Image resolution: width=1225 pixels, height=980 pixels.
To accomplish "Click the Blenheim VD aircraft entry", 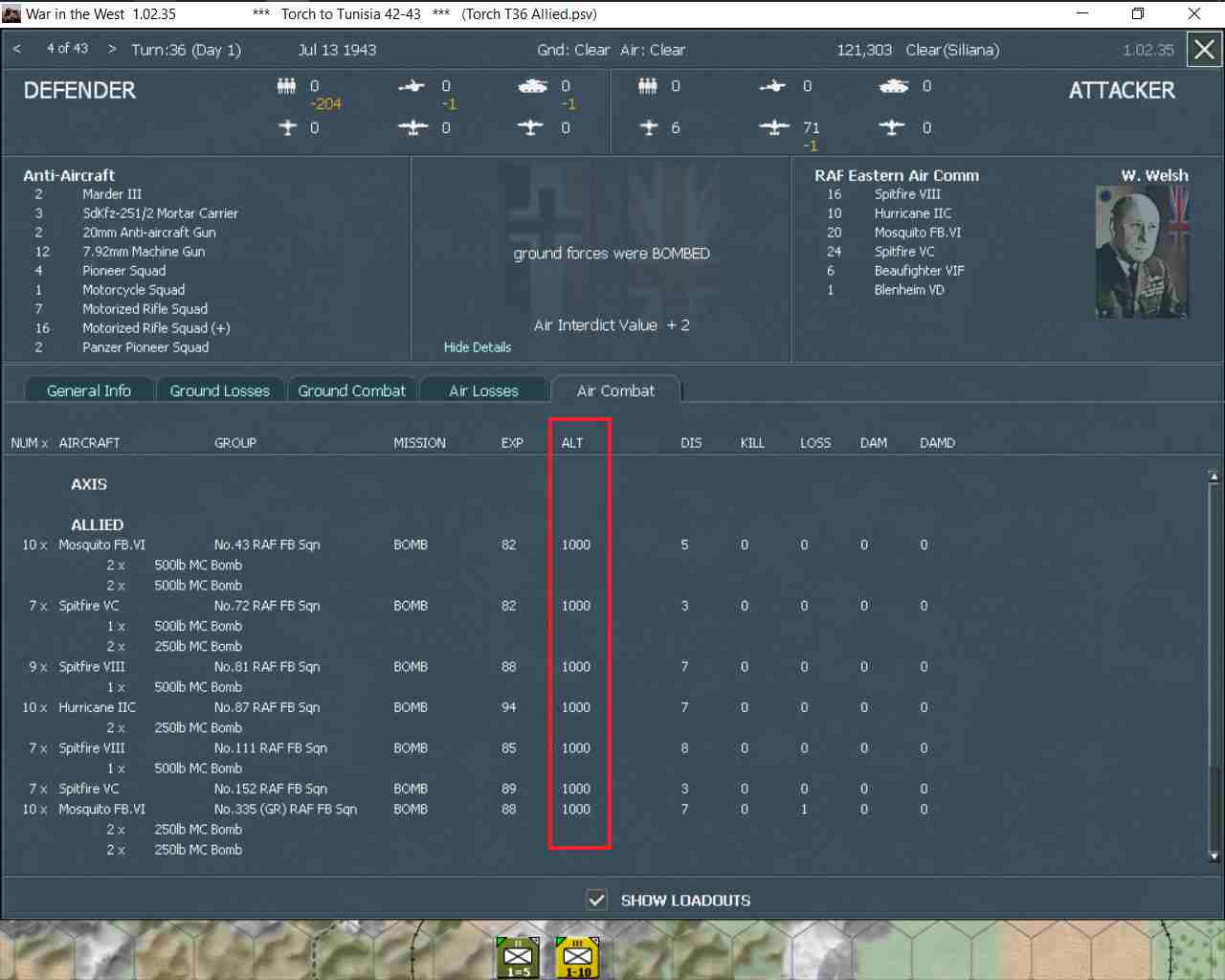I will (x=909, y=290).
